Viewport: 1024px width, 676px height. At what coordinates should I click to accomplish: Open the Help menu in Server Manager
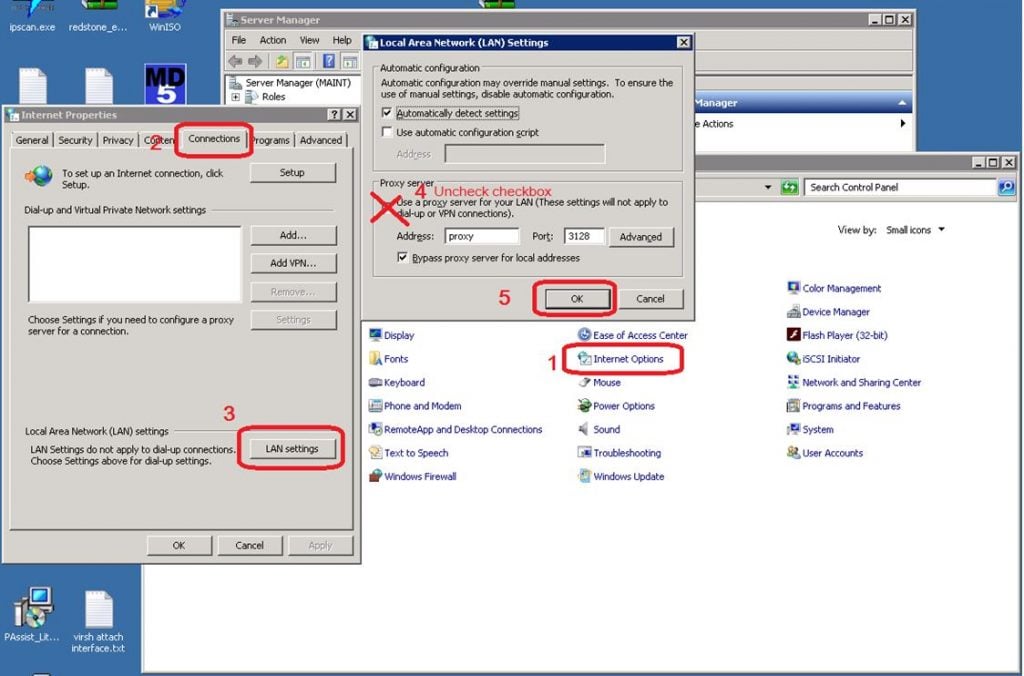coord(342,40)
